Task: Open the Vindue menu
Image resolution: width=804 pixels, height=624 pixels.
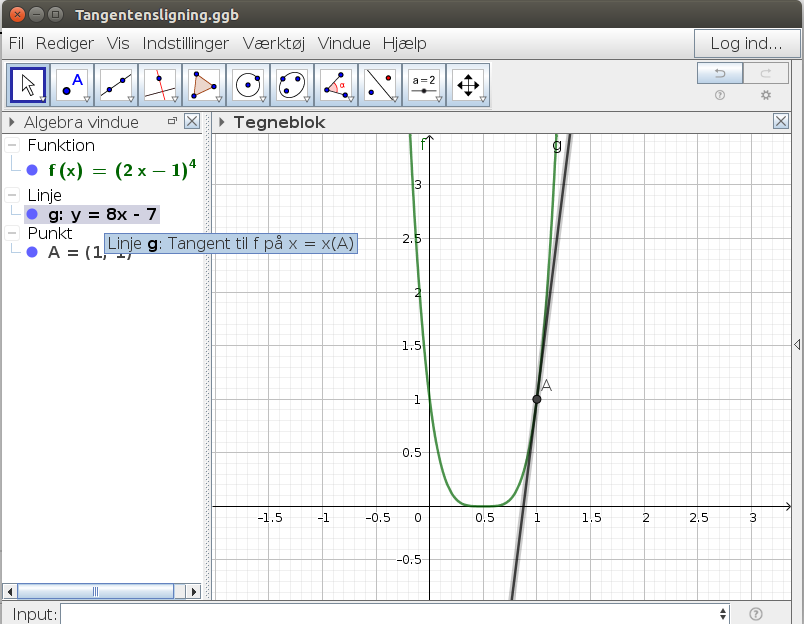Action: pos(344,44)
